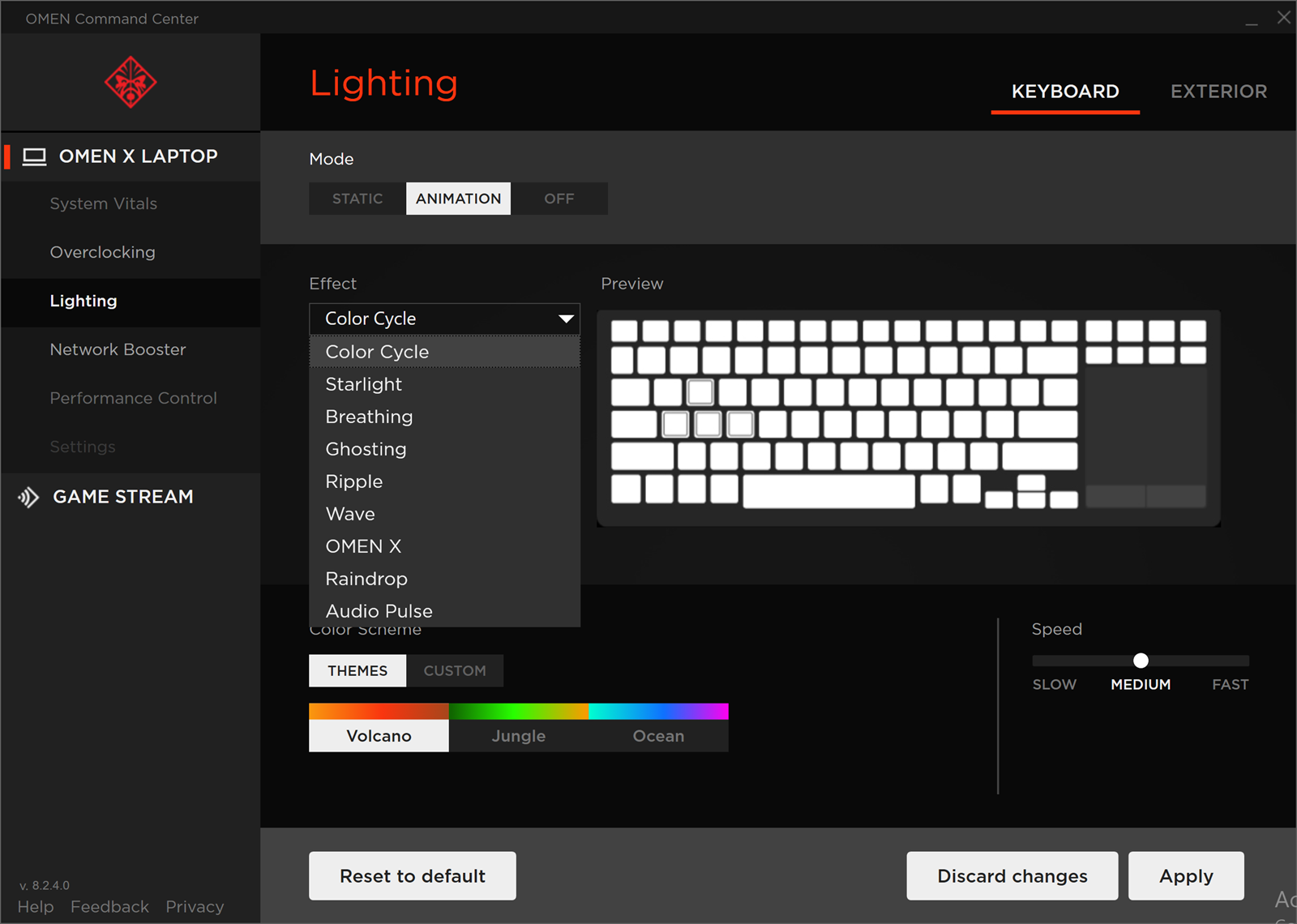Click the spacebar key in keyboard preview
Image resolution: width=1297 pixels, height=924 pixels.
point(828,491)
